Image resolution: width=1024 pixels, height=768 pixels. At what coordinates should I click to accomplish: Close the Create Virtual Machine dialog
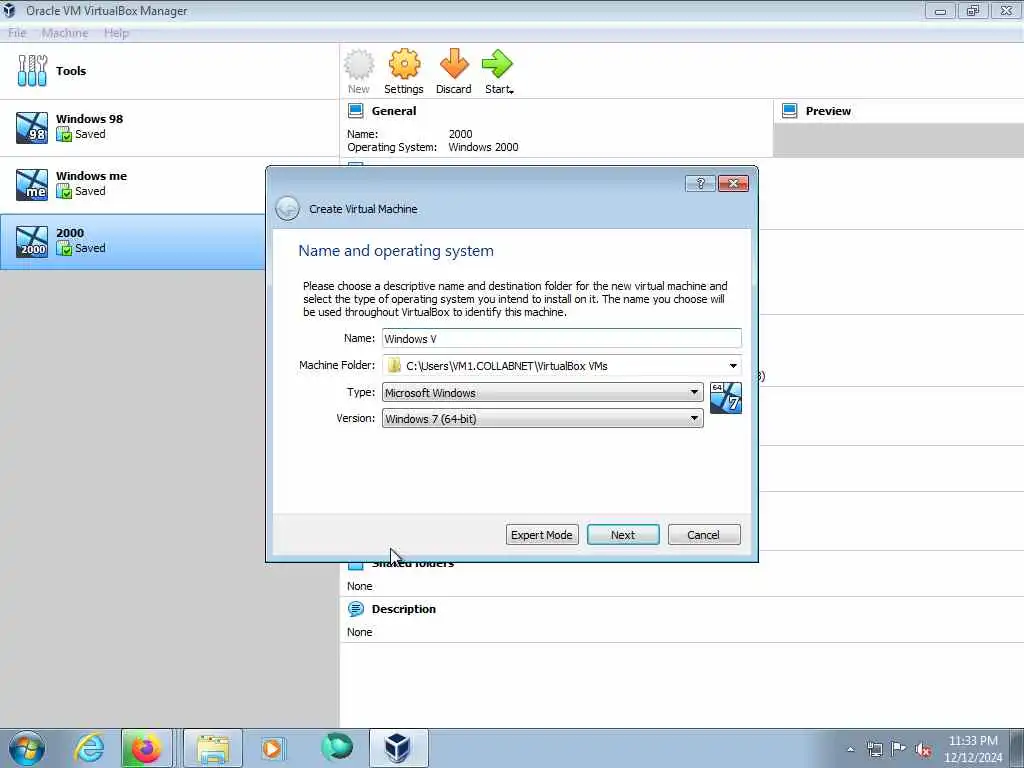pyautogui.click(x=733, y=184)
